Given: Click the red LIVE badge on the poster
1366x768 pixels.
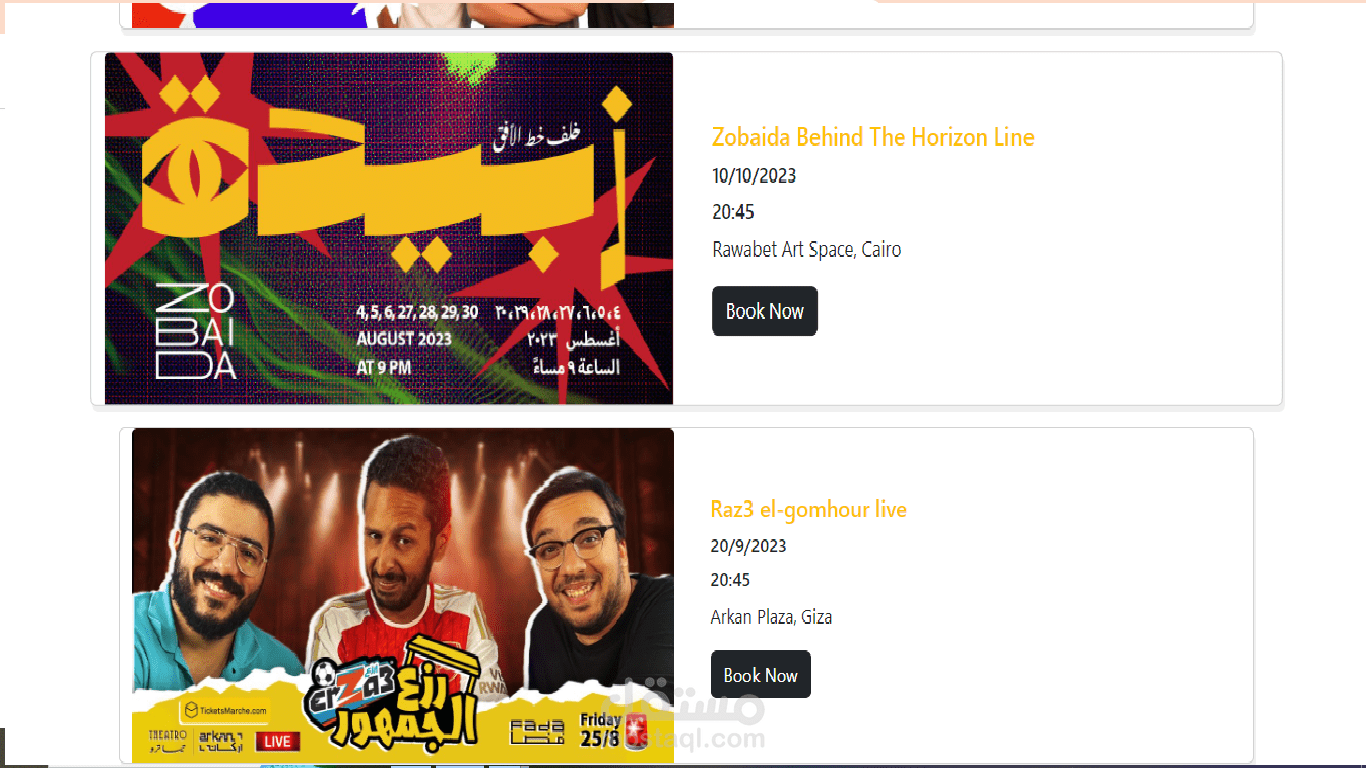Looking at the screenshot, I should point(278,741).
